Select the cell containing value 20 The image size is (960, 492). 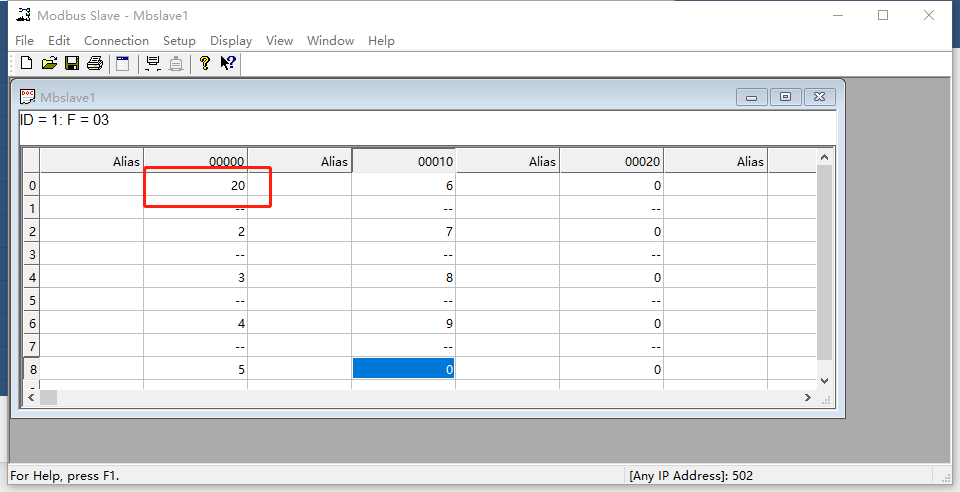[x=195, y=185]
